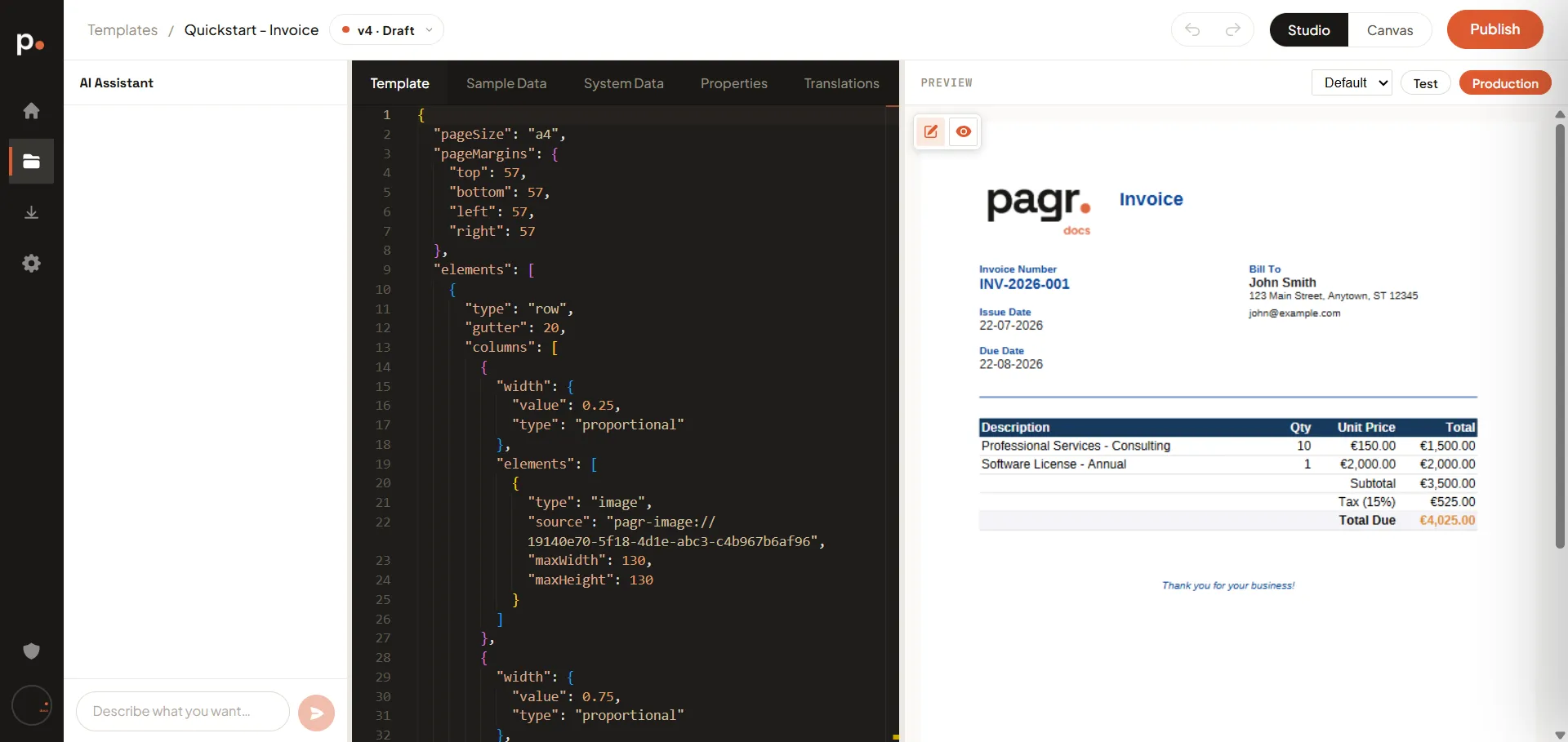Click invoice number INV-2026-001
The height and width of the screenshot is (742, 1568).
point(1024,284)
